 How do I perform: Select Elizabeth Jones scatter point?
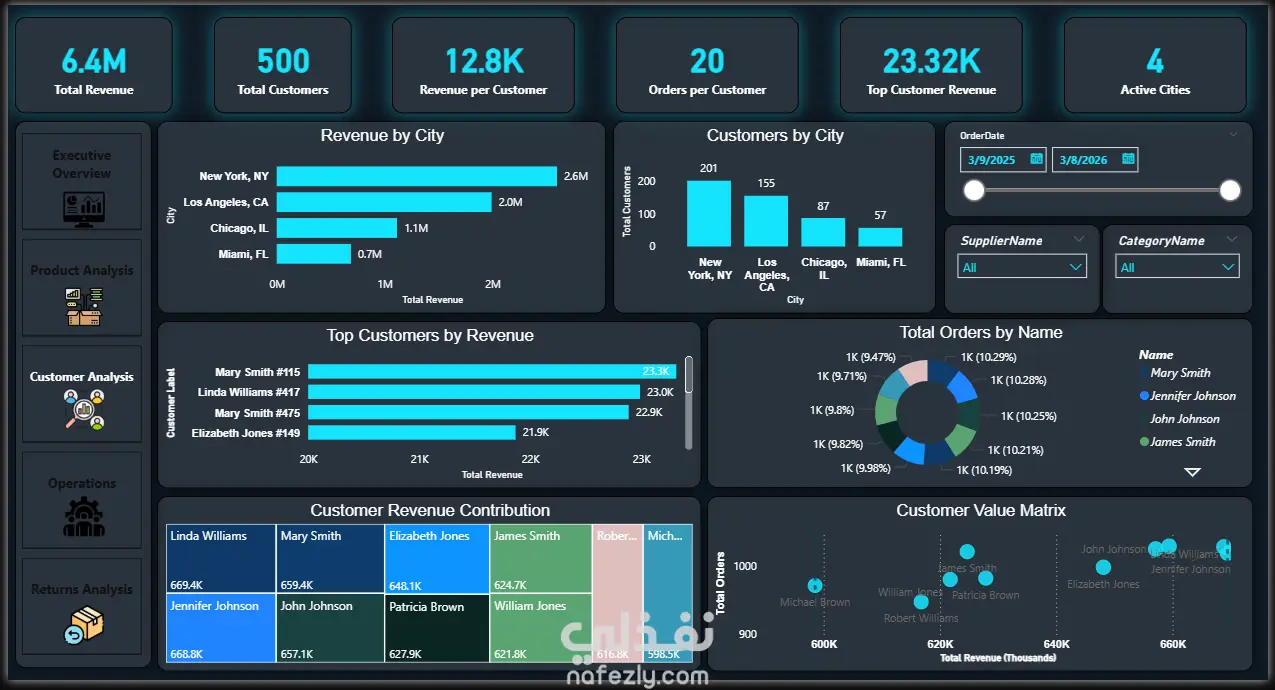click(1103, 567)
